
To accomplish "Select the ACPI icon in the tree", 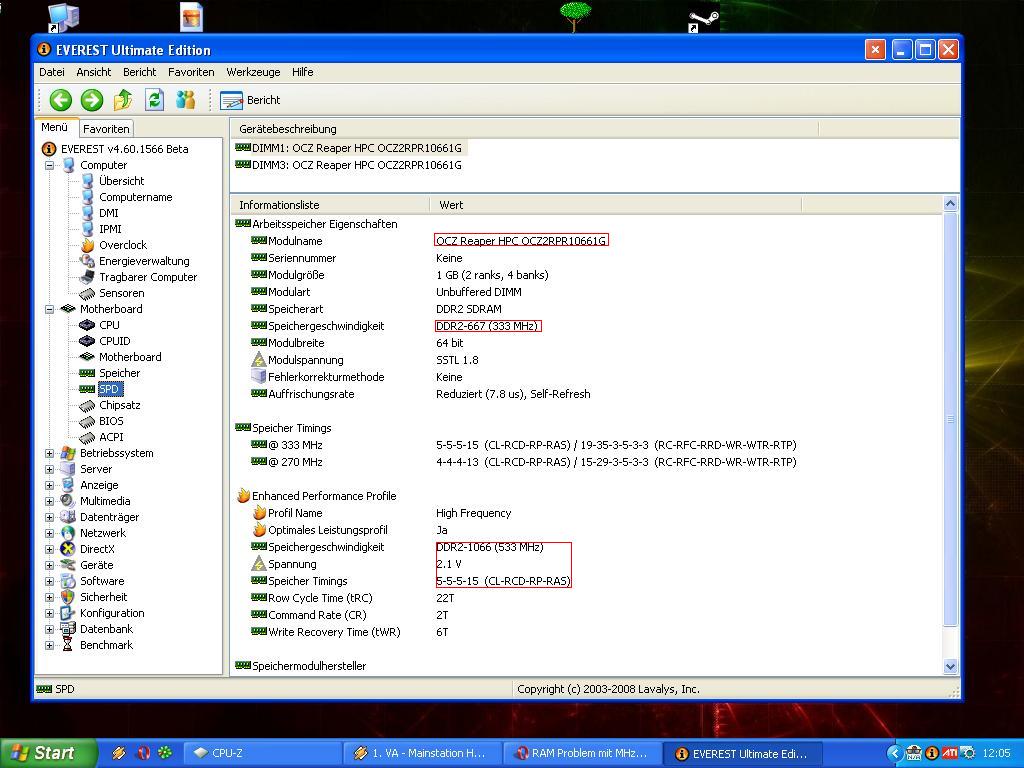I will (88, 437).
